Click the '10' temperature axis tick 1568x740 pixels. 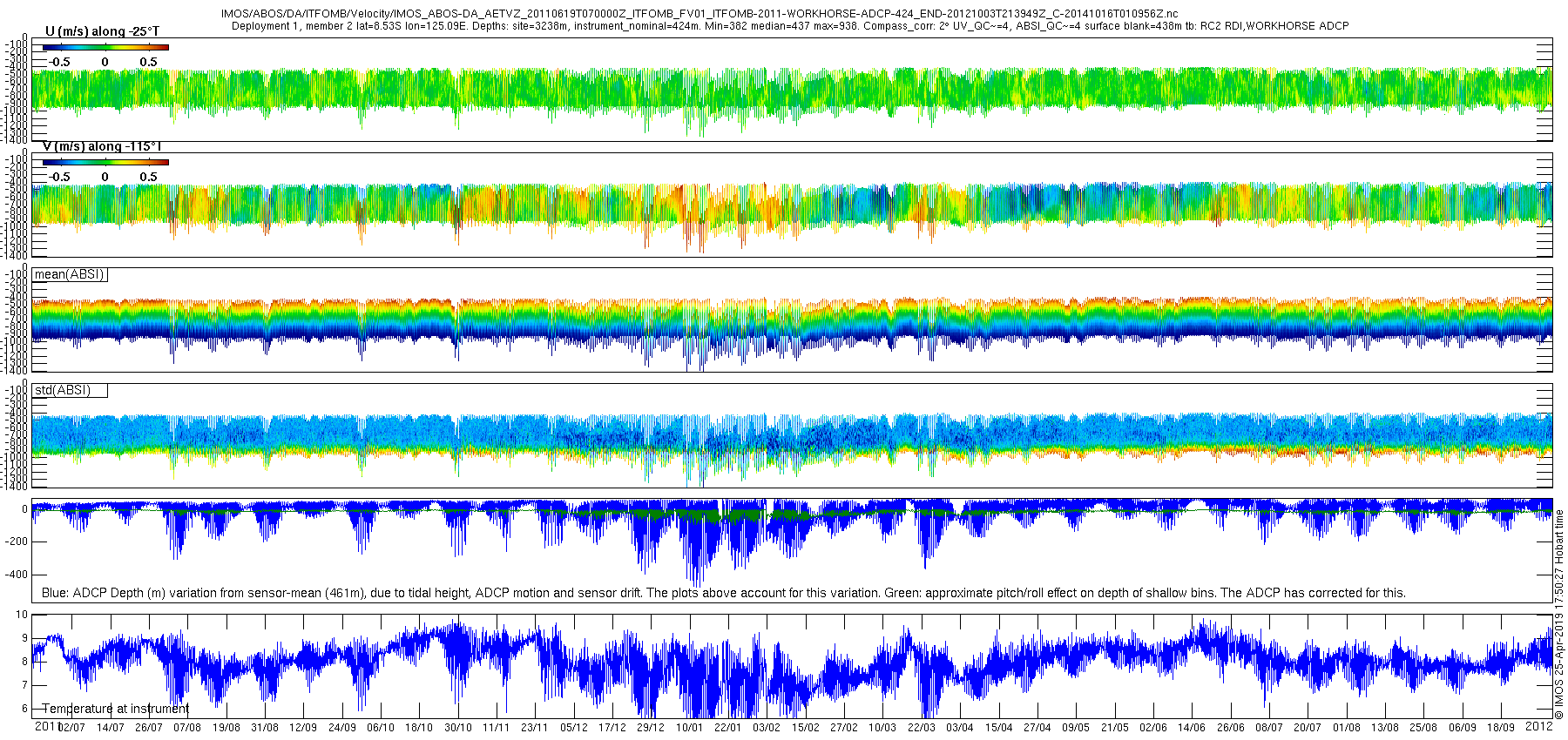tap(22, 615)
